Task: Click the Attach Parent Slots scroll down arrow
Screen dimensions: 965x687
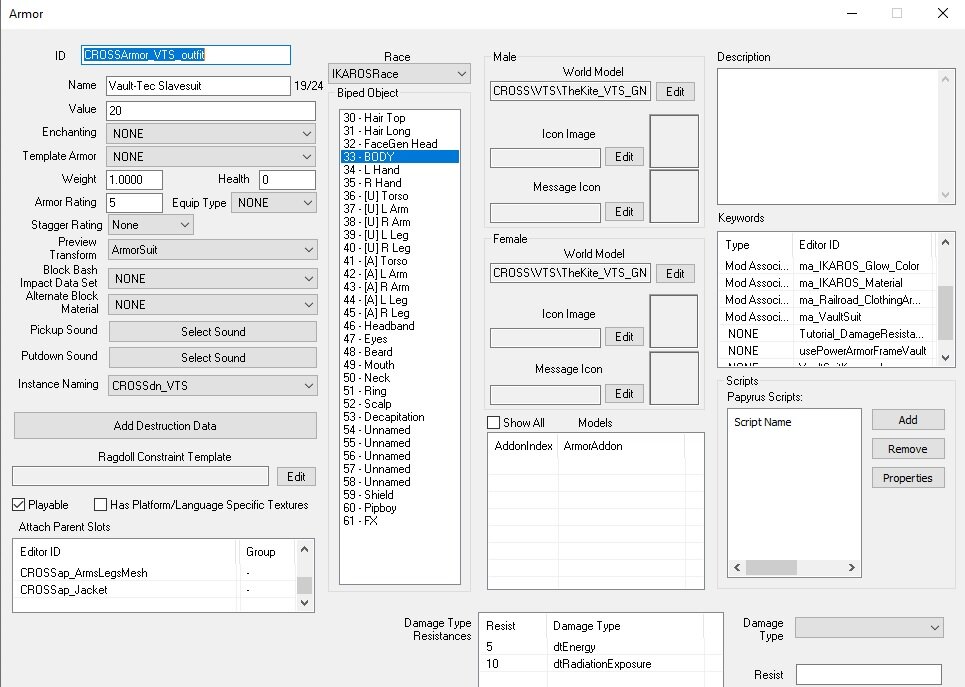Action: [x=304, y=603]
